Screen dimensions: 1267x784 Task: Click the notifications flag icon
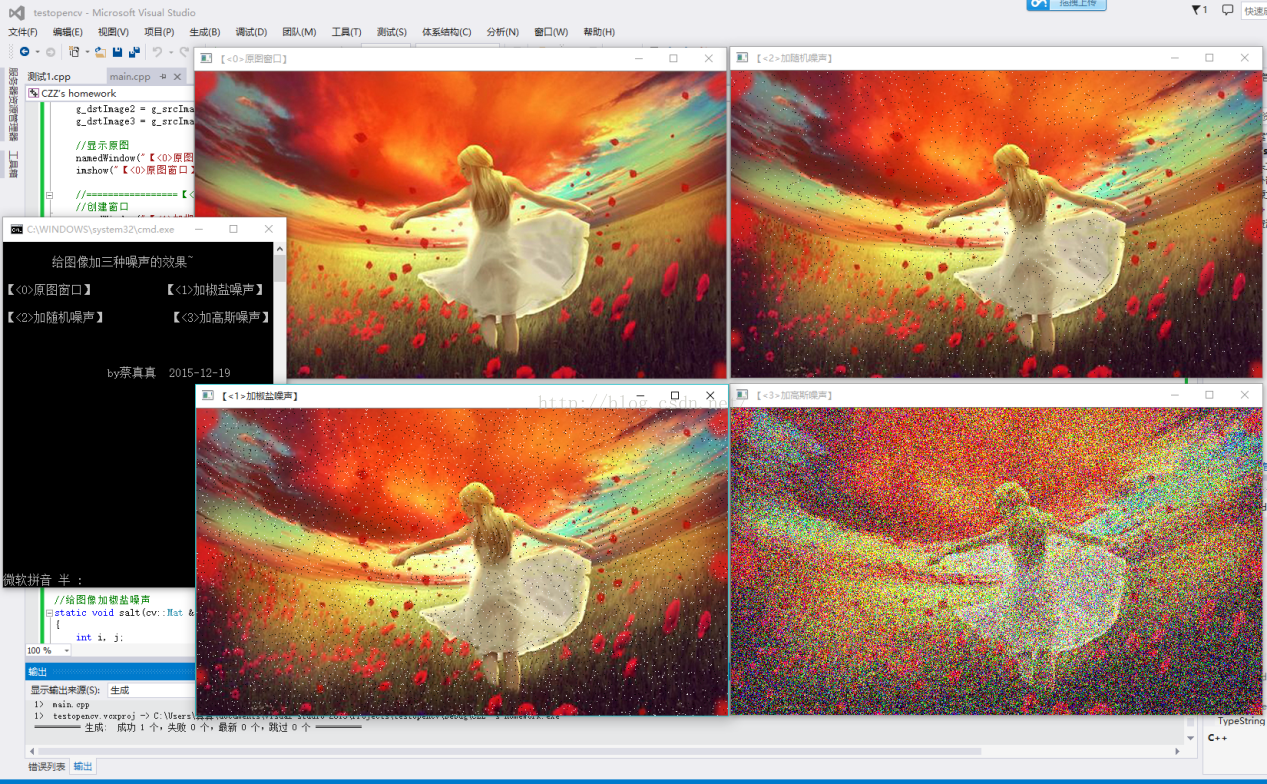1199,10
